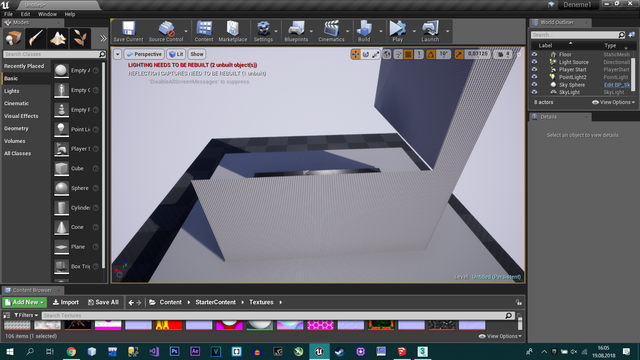Image resolution: width=640 pixels, height=360 pixels.
Task: Open Source Control toolbar icon
Action: [166, 31]
